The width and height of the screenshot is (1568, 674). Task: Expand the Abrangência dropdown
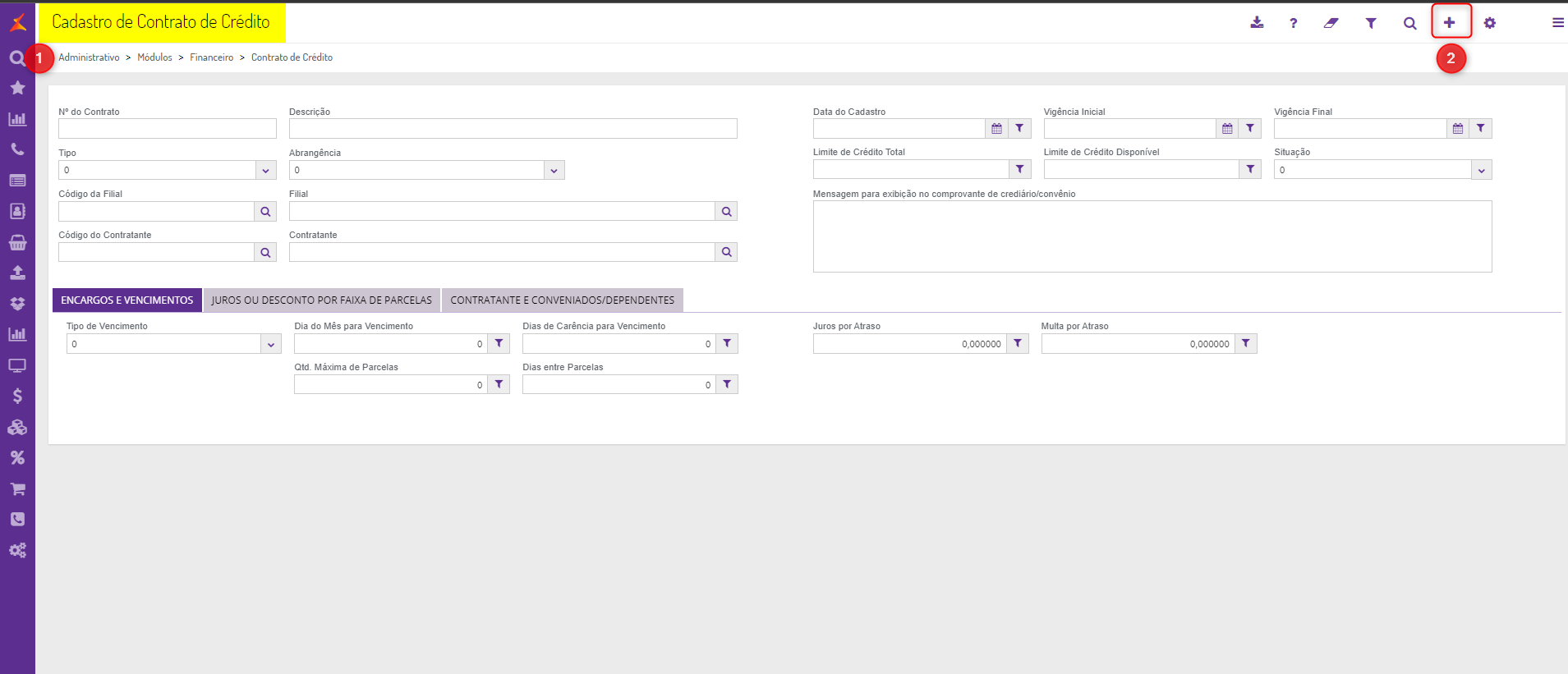tap(554, 170)
